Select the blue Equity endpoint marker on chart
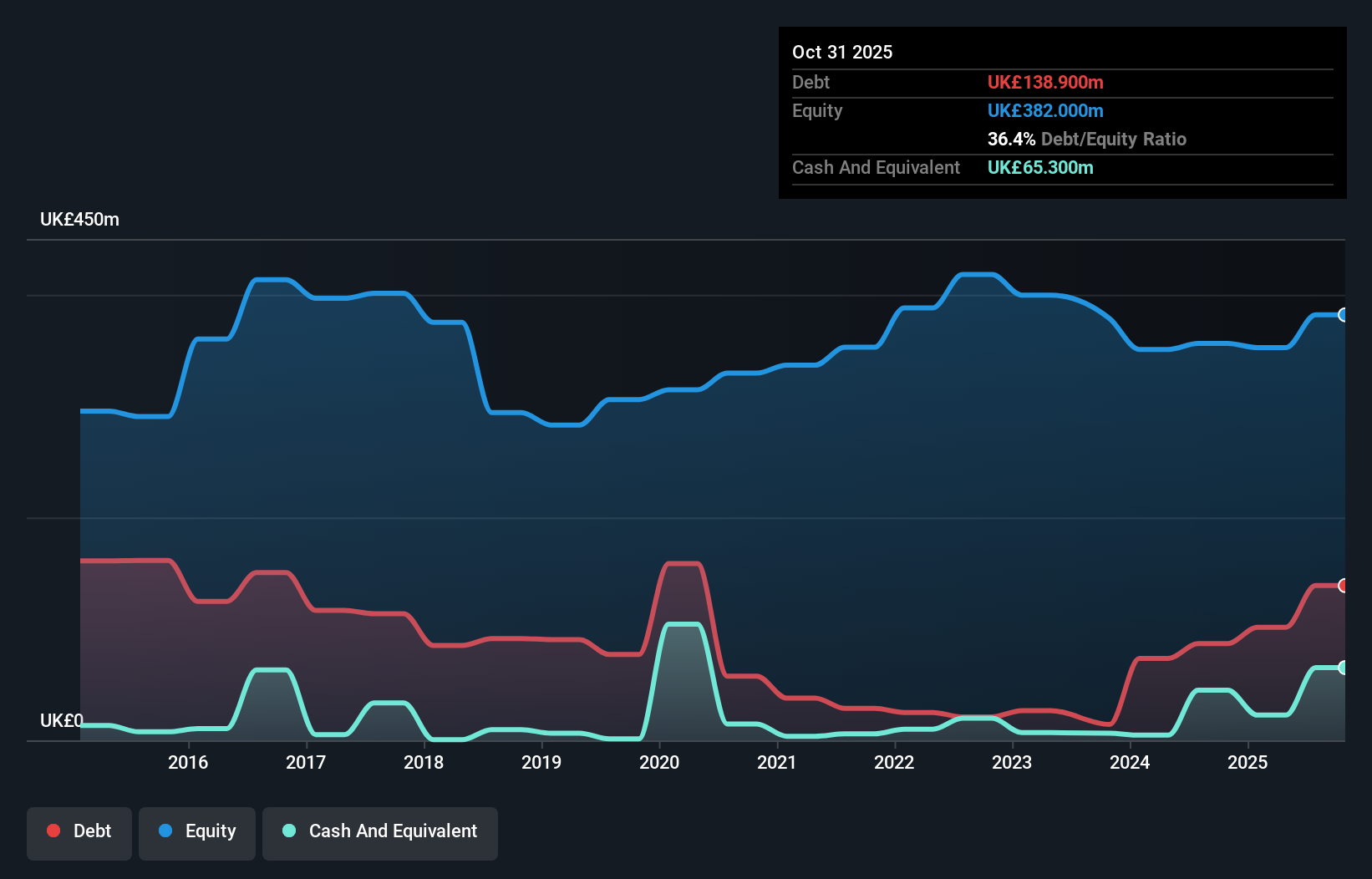Viewport: 1372px width, 879px height. click(1342, 315)
